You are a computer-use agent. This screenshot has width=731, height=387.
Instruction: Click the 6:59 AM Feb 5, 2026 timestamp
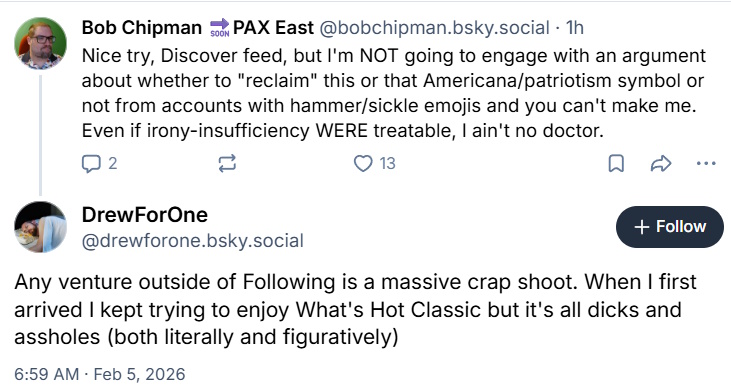100,374
